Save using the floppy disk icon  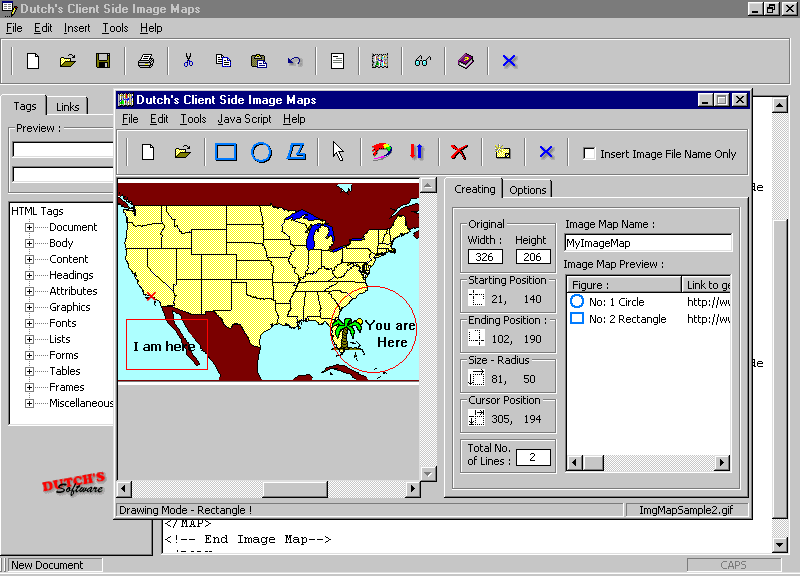click(x=103, y=61)
